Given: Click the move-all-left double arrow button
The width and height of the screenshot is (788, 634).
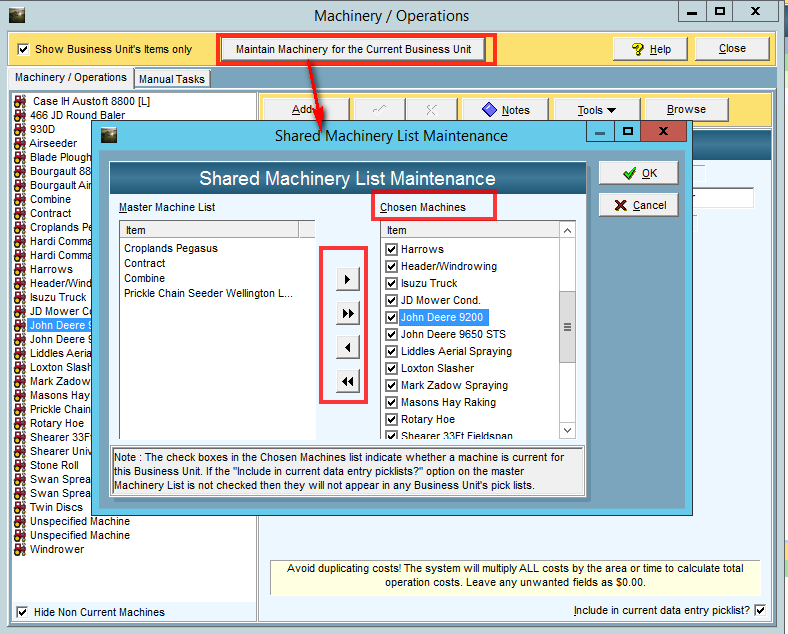Looking at the screenshot, I should pos(347,382).
